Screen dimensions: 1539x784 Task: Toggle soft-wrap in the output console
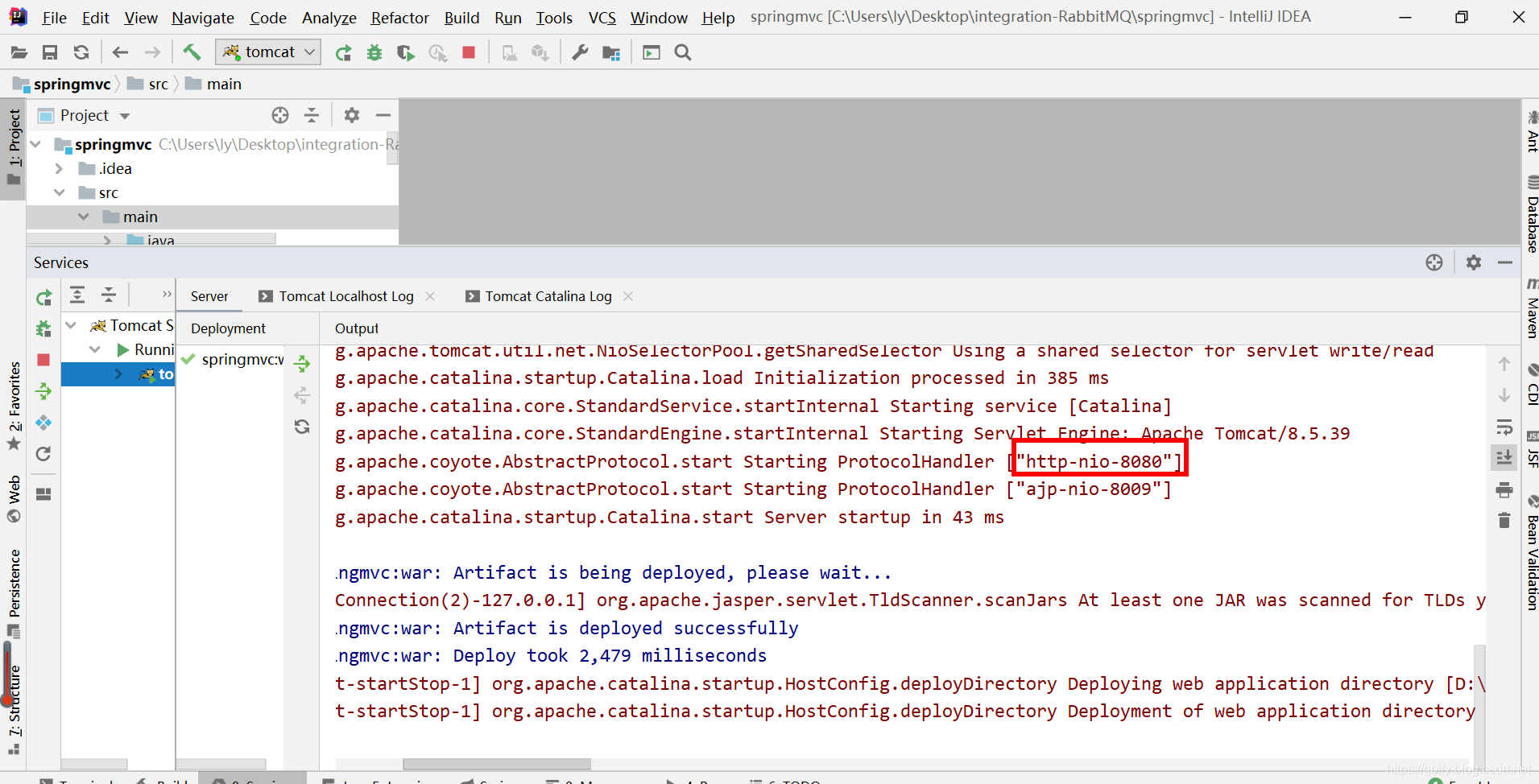point(1504,427)
